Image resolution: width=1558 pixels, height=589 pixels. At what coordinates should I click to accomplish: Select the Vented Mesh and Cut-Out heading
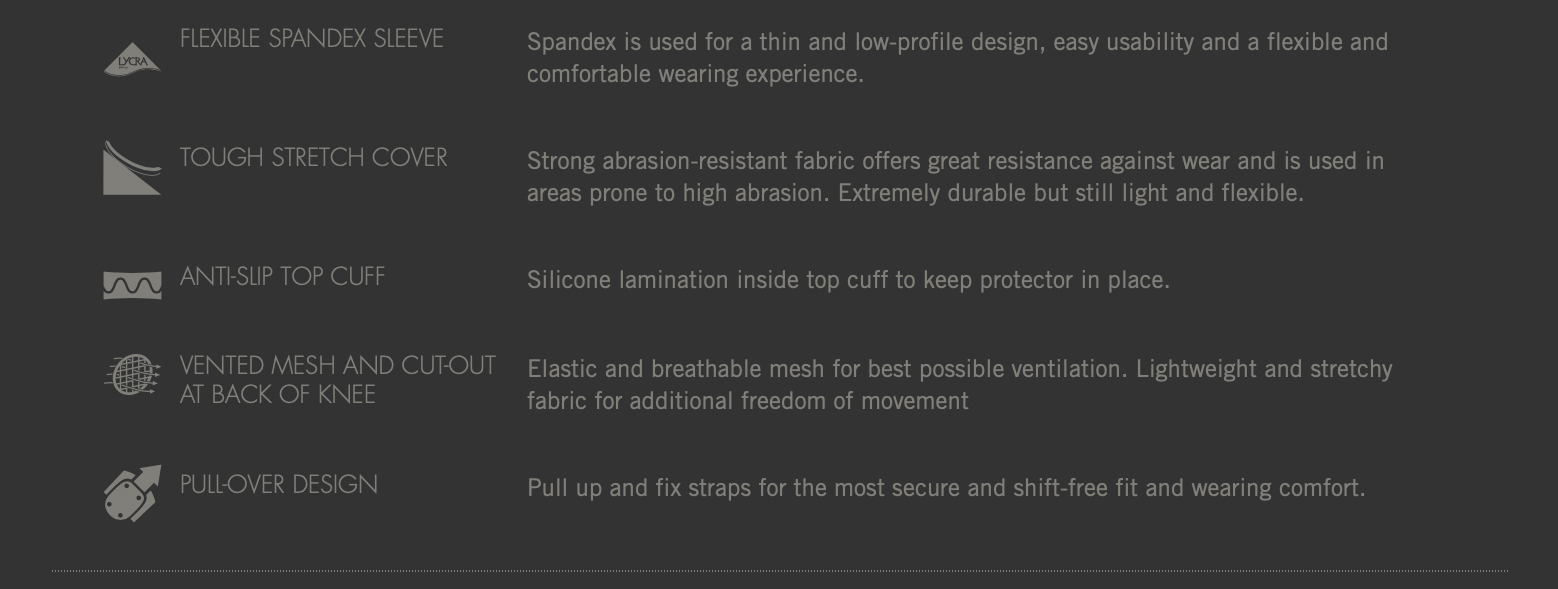(x=338, y=365)
